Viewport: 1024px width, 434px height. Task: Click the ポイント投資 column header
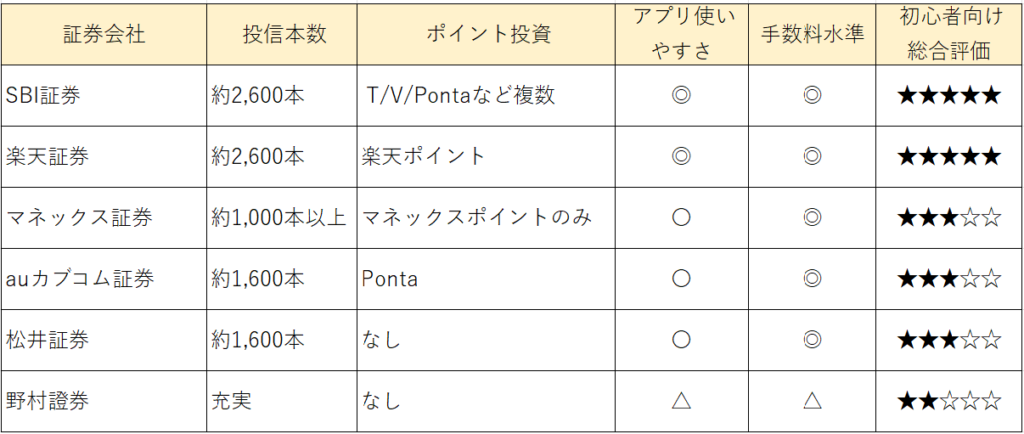(488, 33)
